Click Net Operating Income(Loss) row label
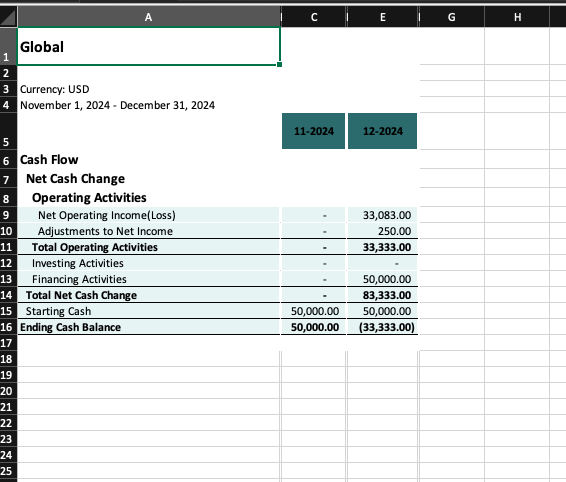Image resolution: width=566 pixels, height=482 pixels. click(107, 215)
